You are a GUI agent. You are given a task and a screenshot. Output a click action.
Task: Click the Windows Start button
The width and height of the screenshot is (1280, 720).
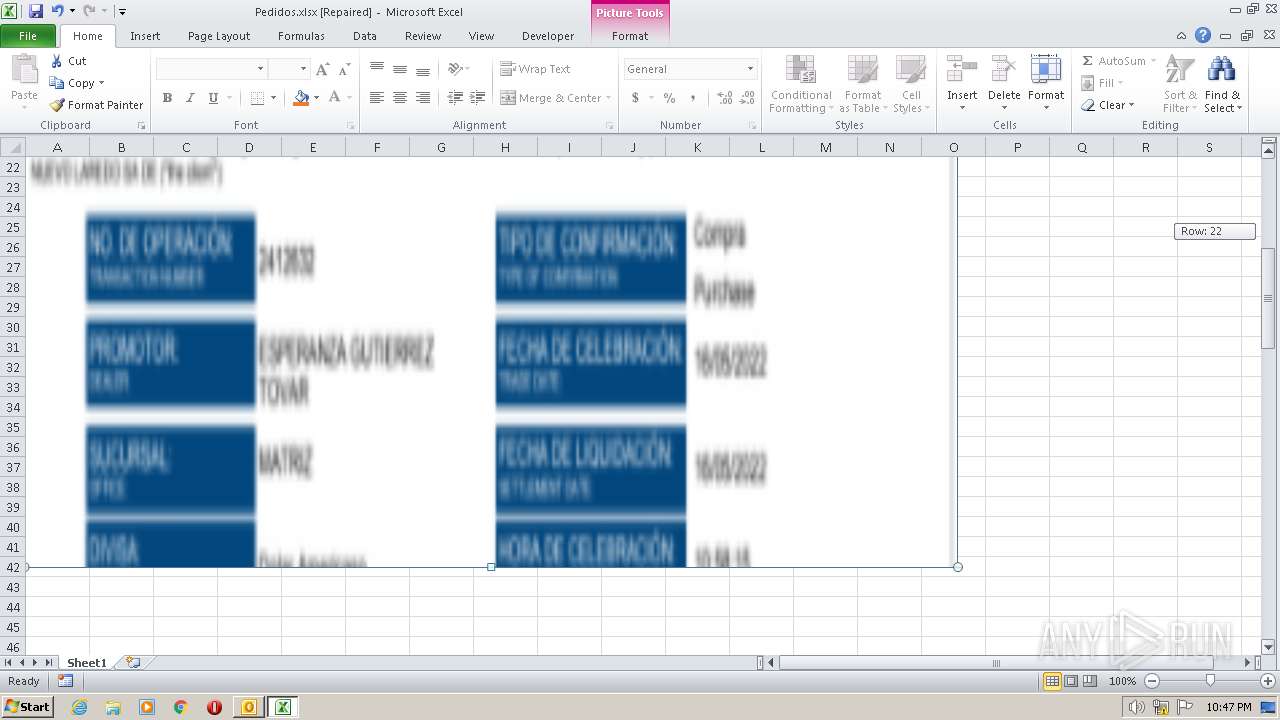pos(28,707)
